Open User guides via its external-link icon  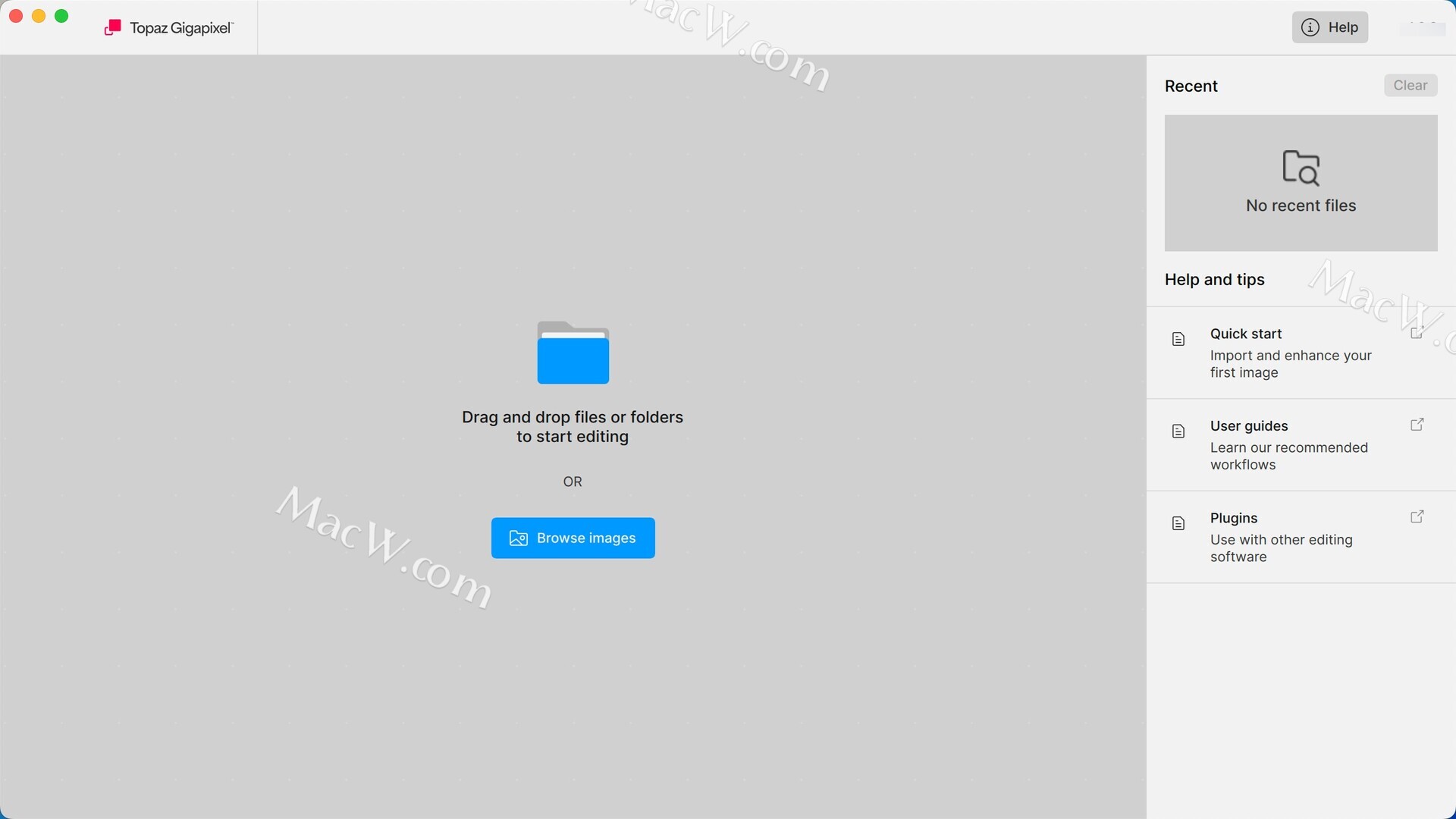[1417, 425]
